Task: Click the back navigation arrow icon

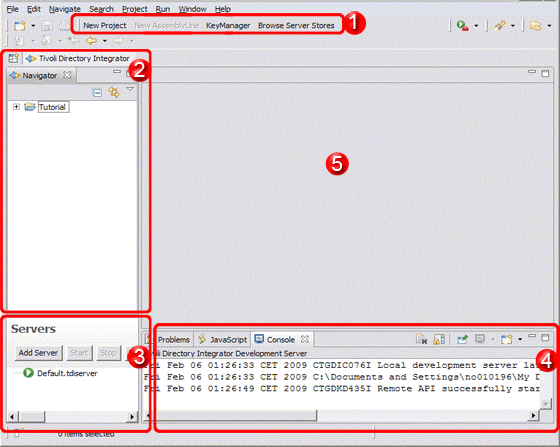Action: click(x=91, y=41)
